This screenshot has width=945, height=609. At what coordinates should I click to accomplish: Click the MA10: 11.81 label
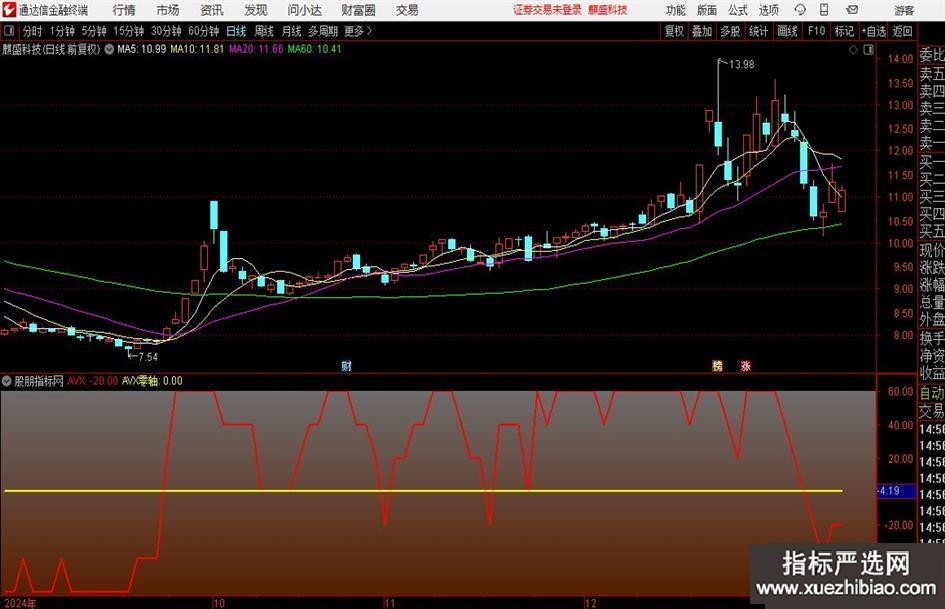point(197,49)
